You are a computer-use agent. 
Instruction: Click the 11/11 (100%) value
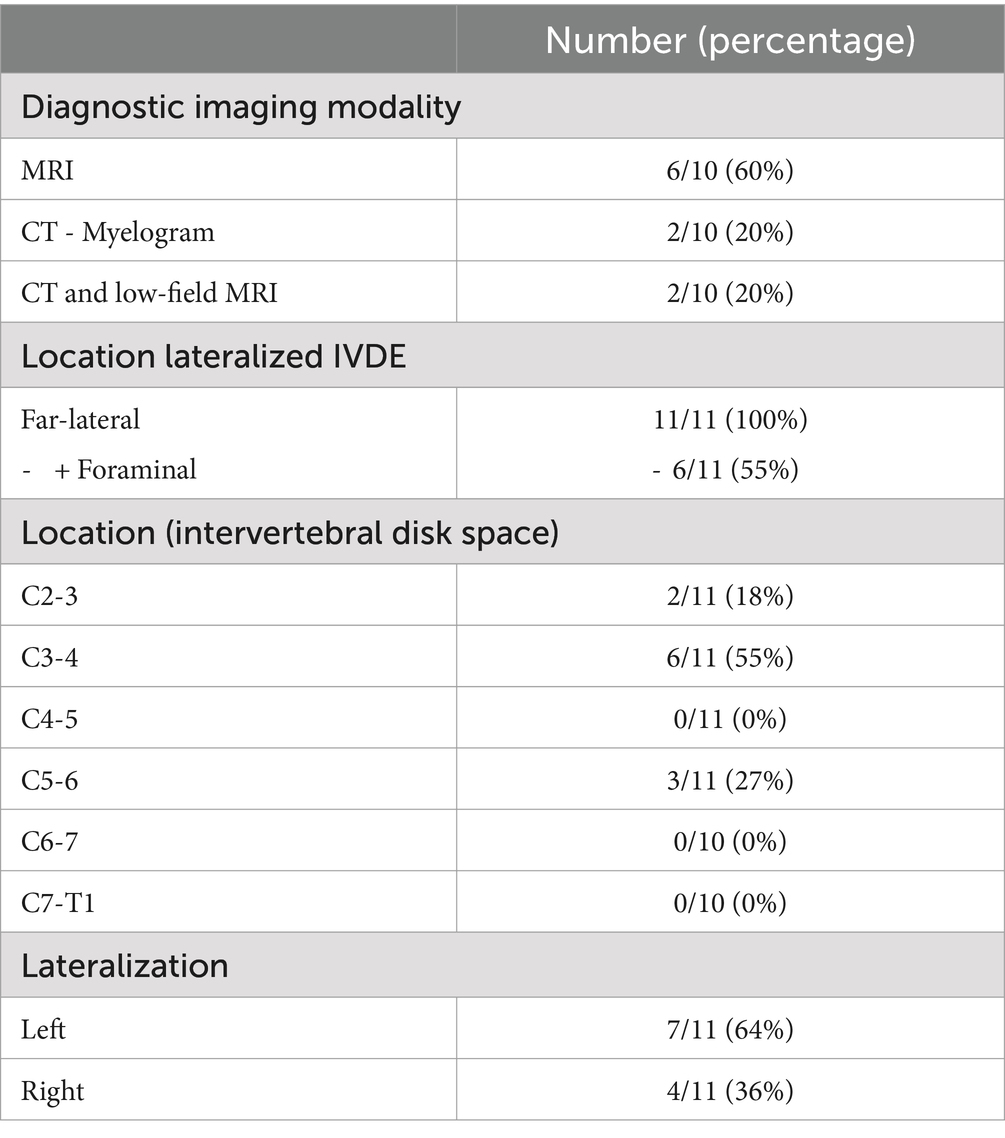coord(730,419)
